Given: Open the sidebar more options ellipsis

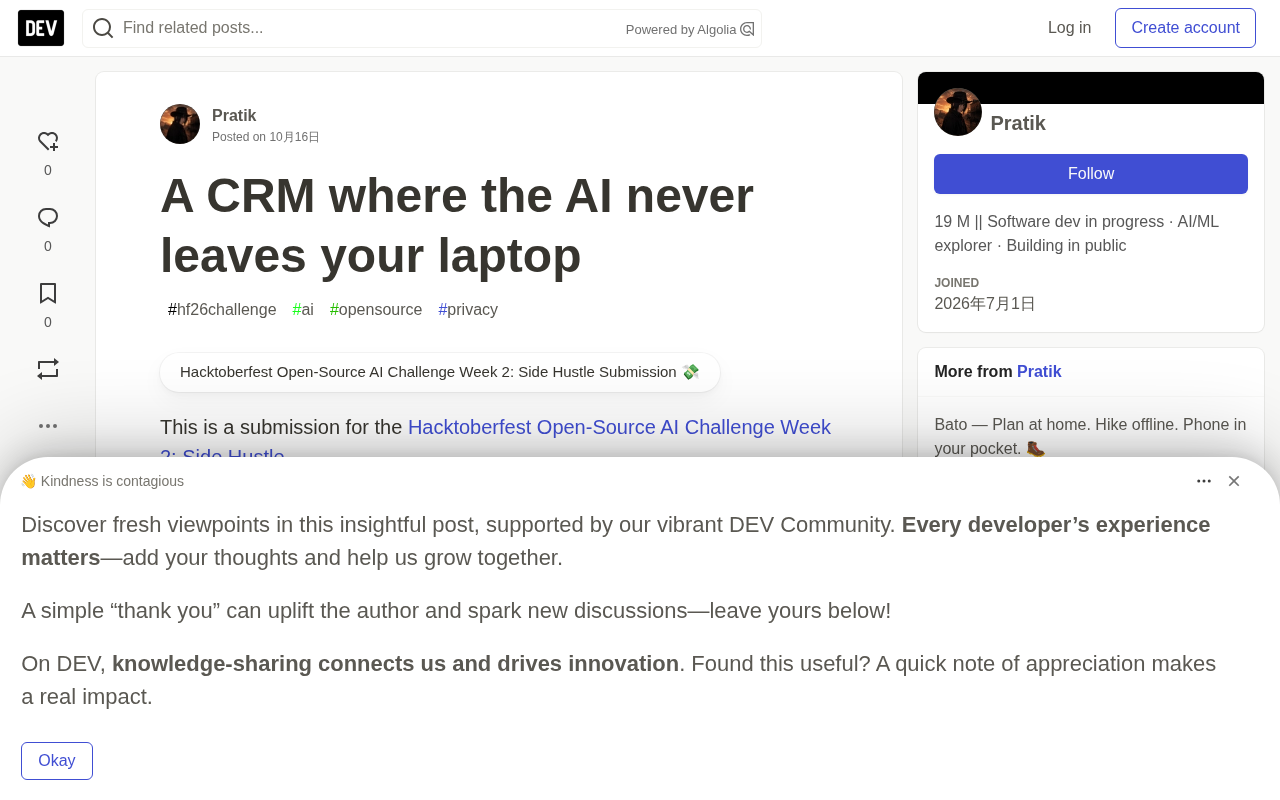Looking at the screenshot, I should pos(48,426).
